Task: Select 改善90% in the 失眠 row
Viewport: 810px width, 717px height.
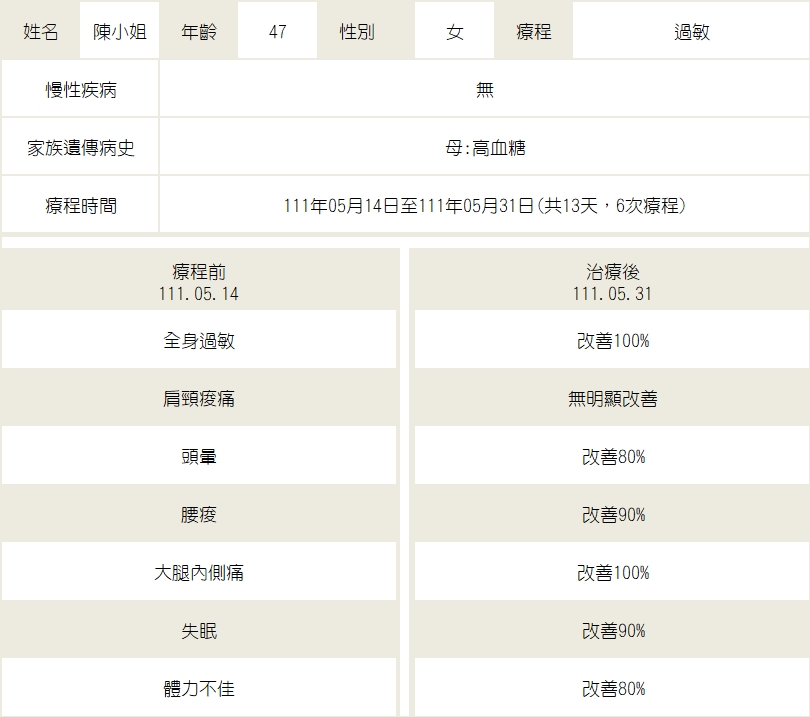Action: pyautogui.click(x=612, y=630)
